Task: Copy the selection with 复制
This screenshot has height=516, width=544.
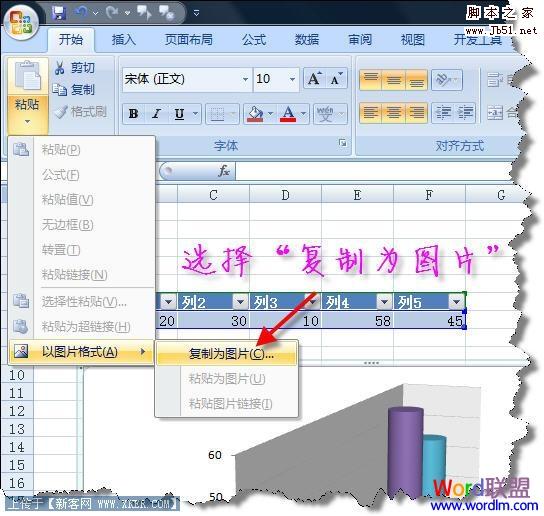Action: tap(74, 90)
